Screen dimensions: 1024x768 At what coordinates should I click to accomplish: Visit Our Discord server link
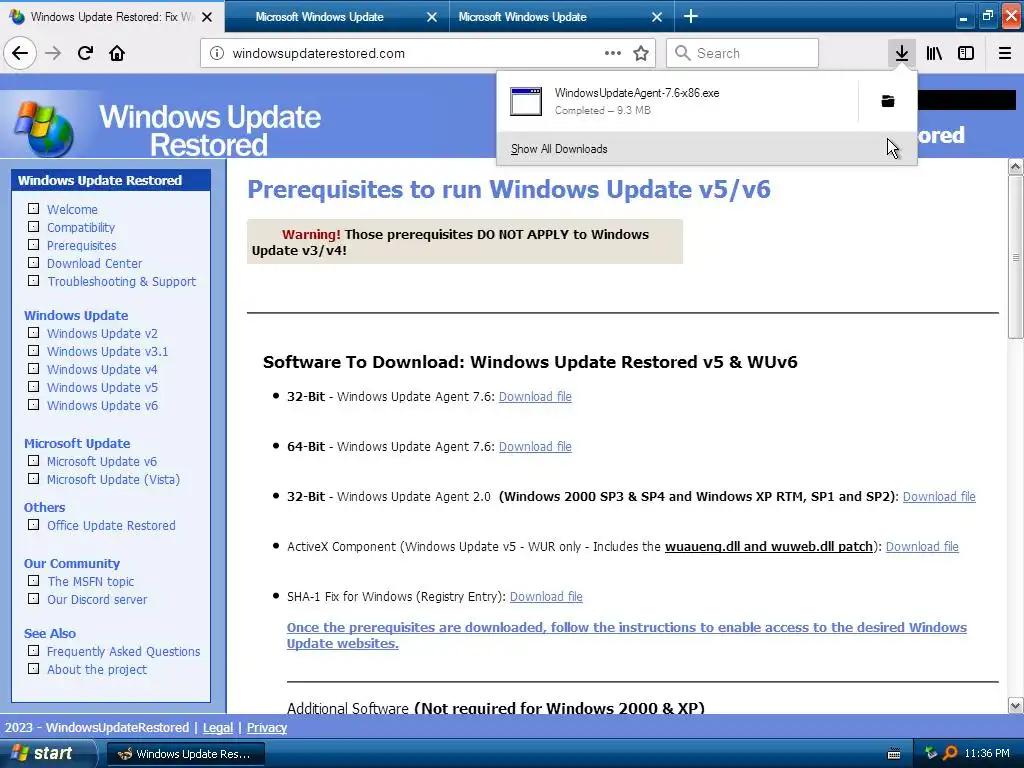point(97,600)
